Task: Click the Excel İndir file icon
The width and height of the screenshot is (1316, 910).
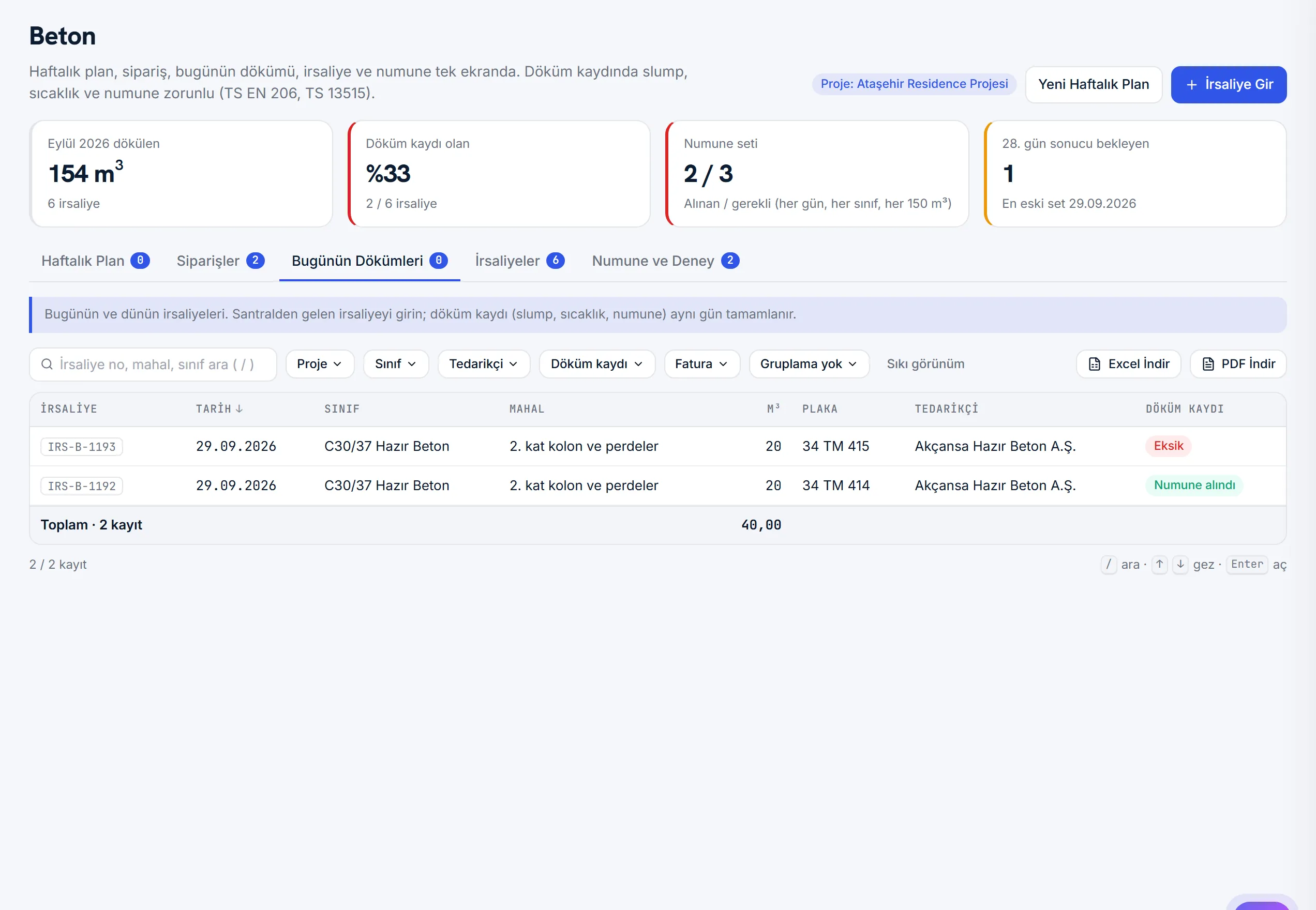Action: coord(1094,364)
